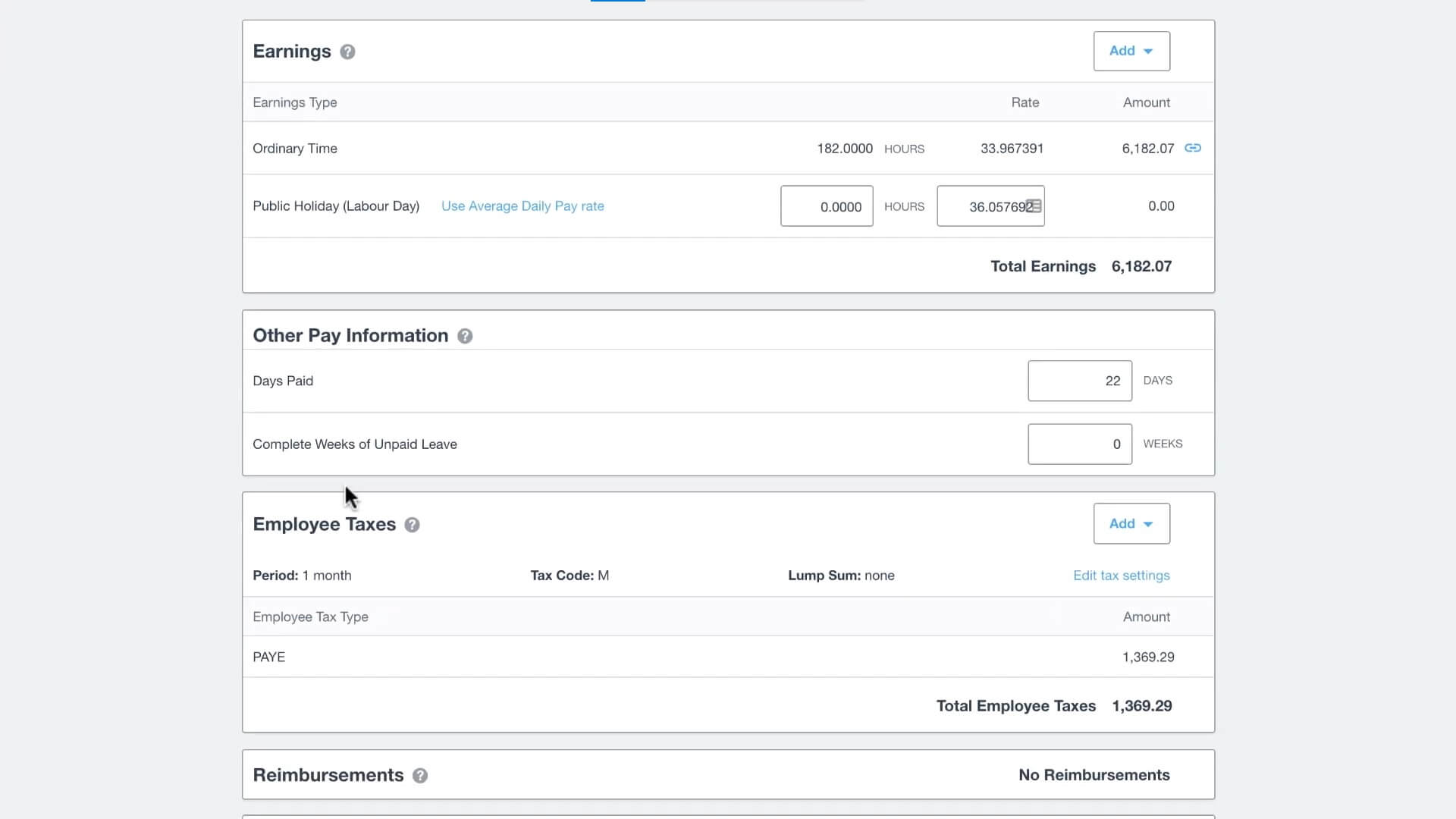Click the Earnings help question mark icon
Screen dimensions: 1456x819
click(347, 52)
